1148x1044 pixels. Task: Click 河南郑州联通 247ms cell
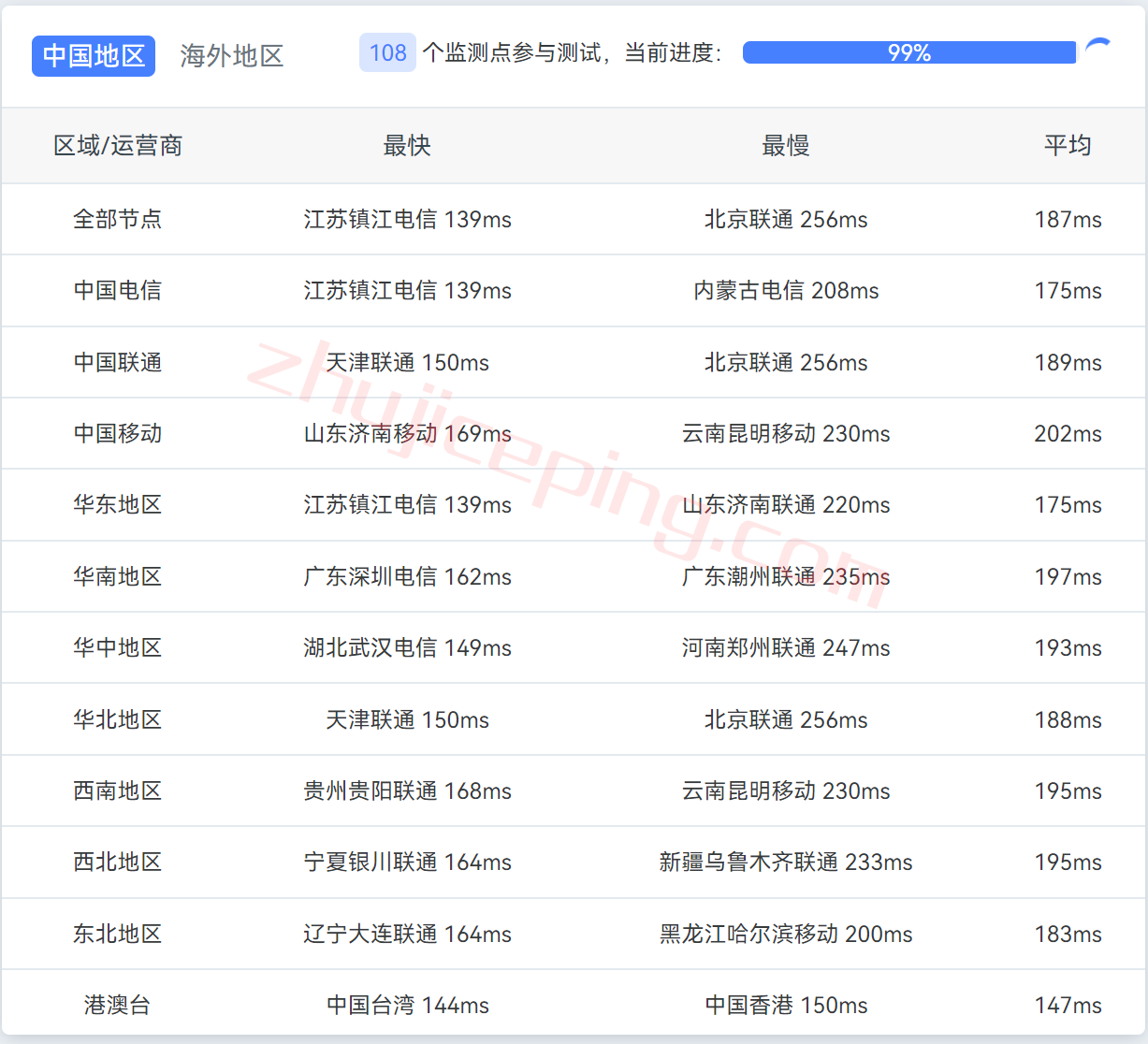[x=786, y=647]
